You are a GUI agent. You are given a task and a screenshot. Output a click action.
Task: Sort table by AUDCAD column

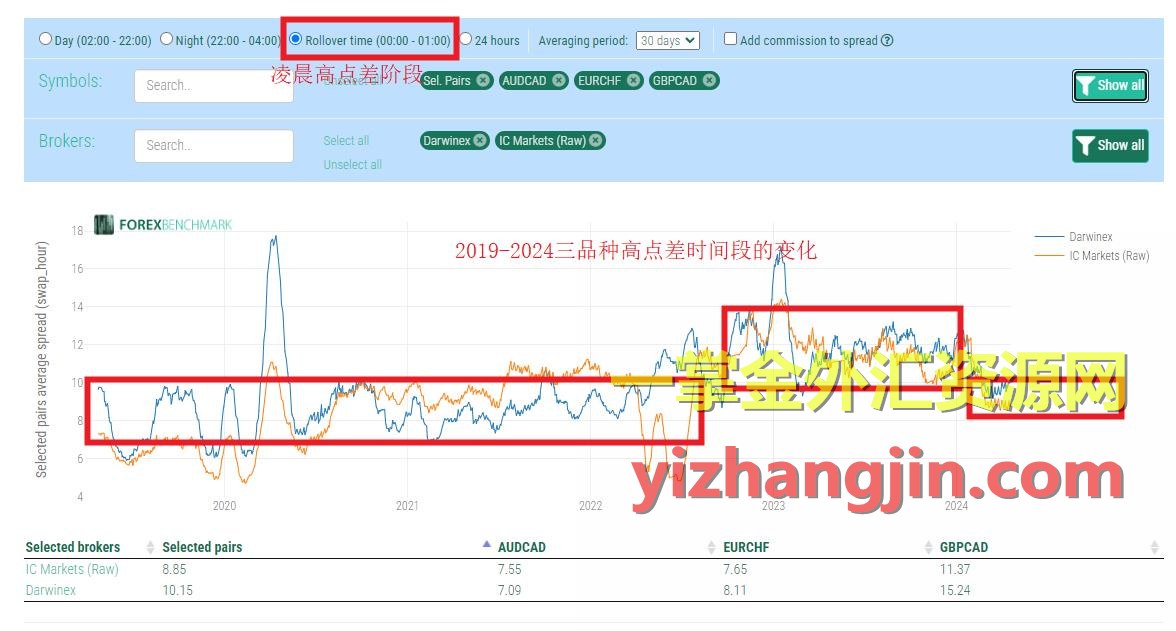[x=522, y=547]
